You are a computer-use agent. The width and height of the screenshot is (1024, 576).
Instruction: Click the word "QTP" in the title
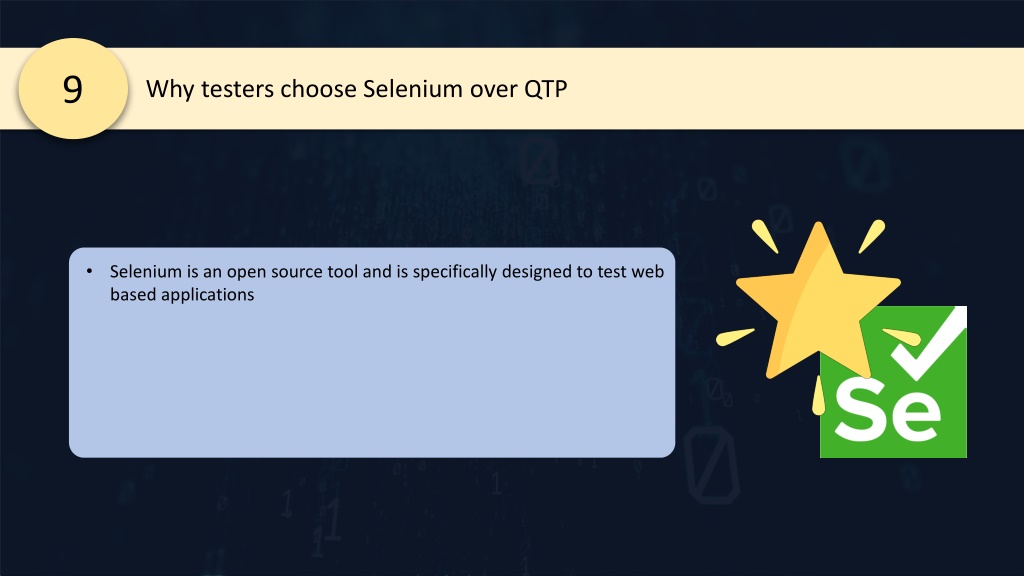546,89
